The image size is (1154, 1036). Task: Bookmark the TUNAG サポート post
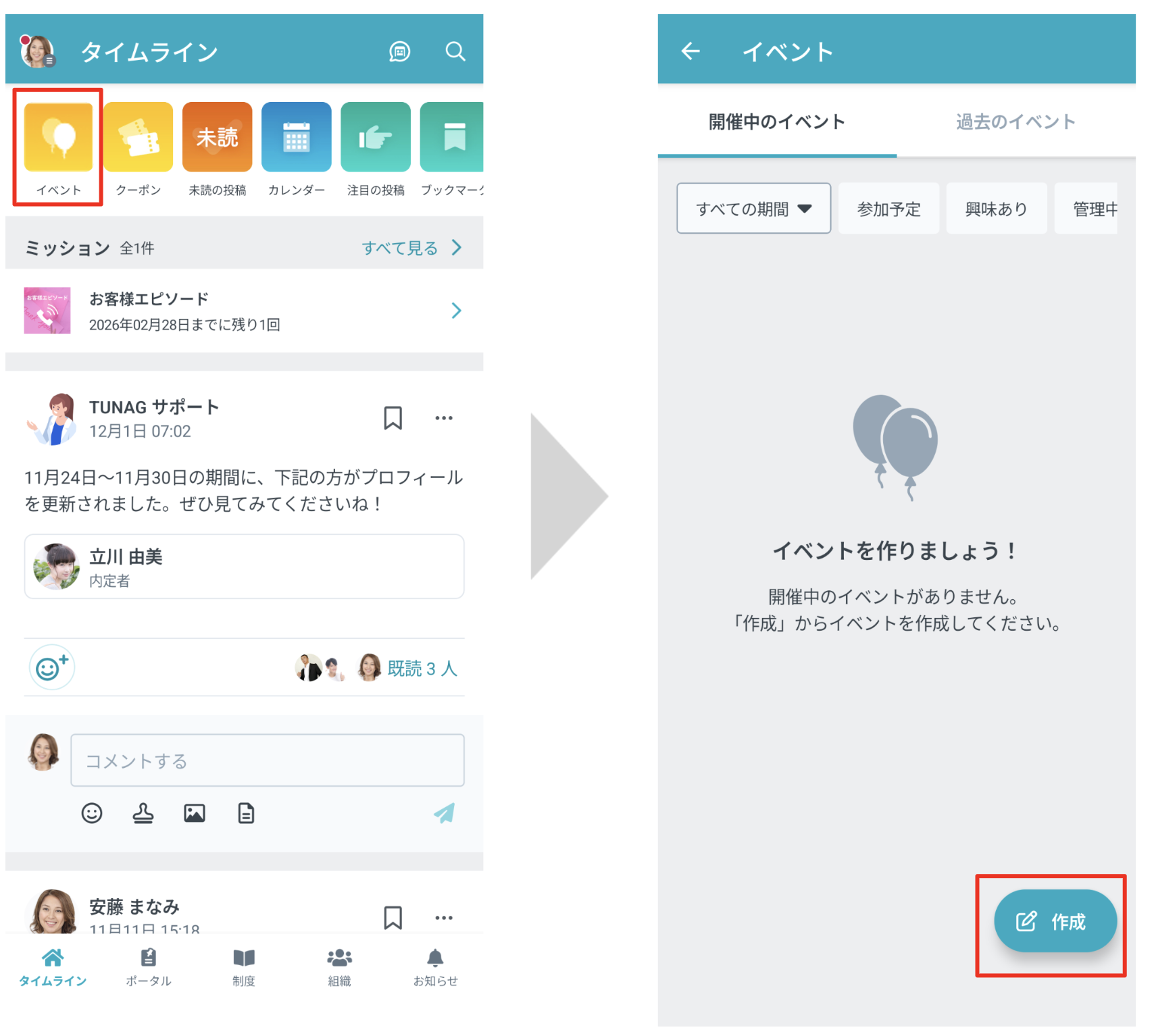pos(393,418)
